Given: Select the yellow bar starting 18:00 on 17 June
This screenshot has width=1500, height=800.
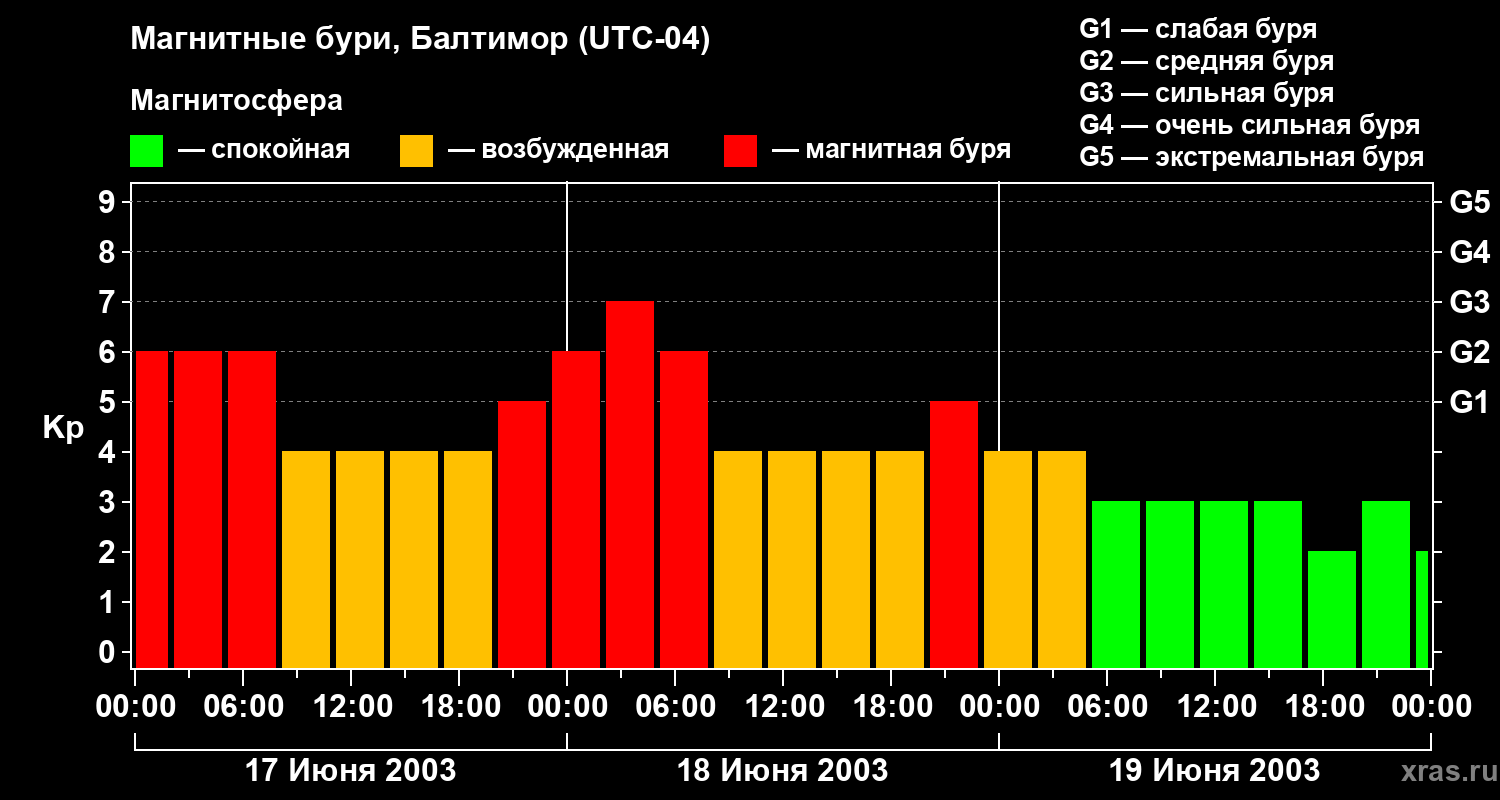Looking at the screenshot, I should pyautogui.click(x=468, y=559).
